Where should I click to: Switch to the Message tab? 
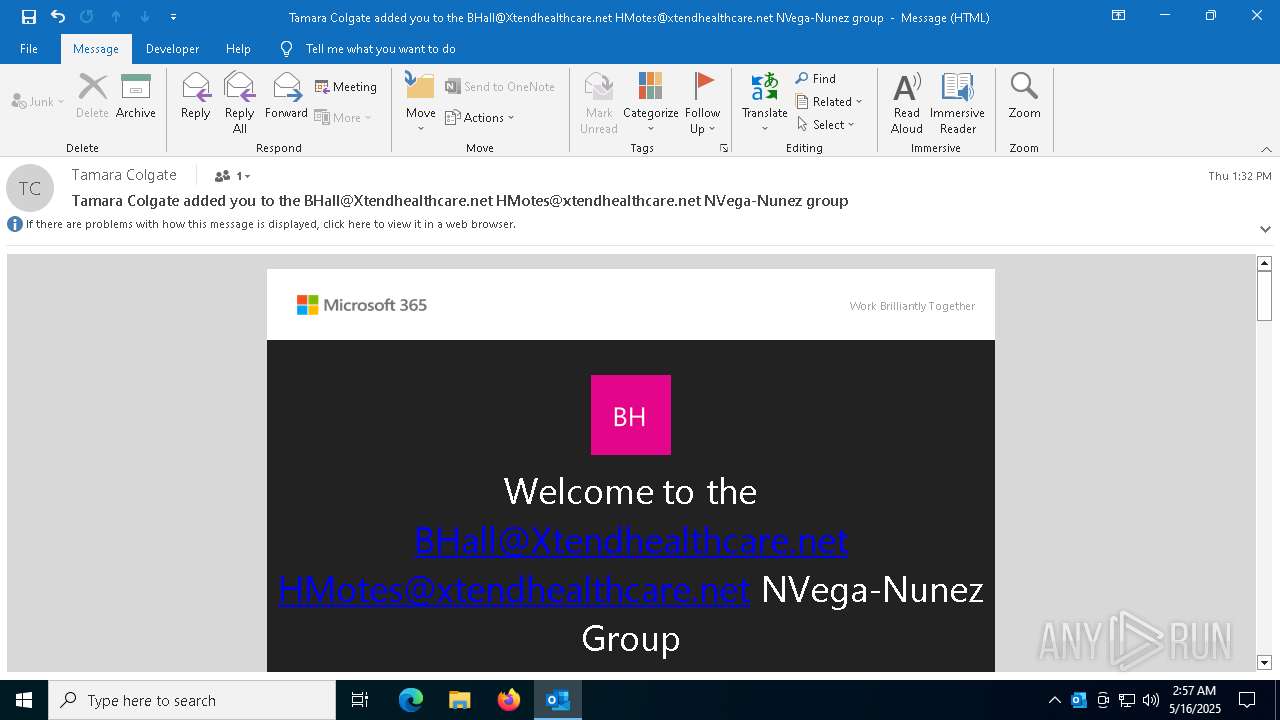[96, 49]
